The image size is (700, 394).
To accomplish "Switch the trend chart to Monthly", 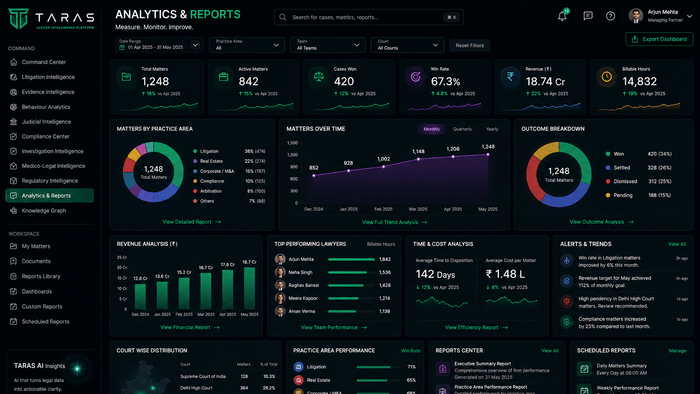I will tap(431, 129).
